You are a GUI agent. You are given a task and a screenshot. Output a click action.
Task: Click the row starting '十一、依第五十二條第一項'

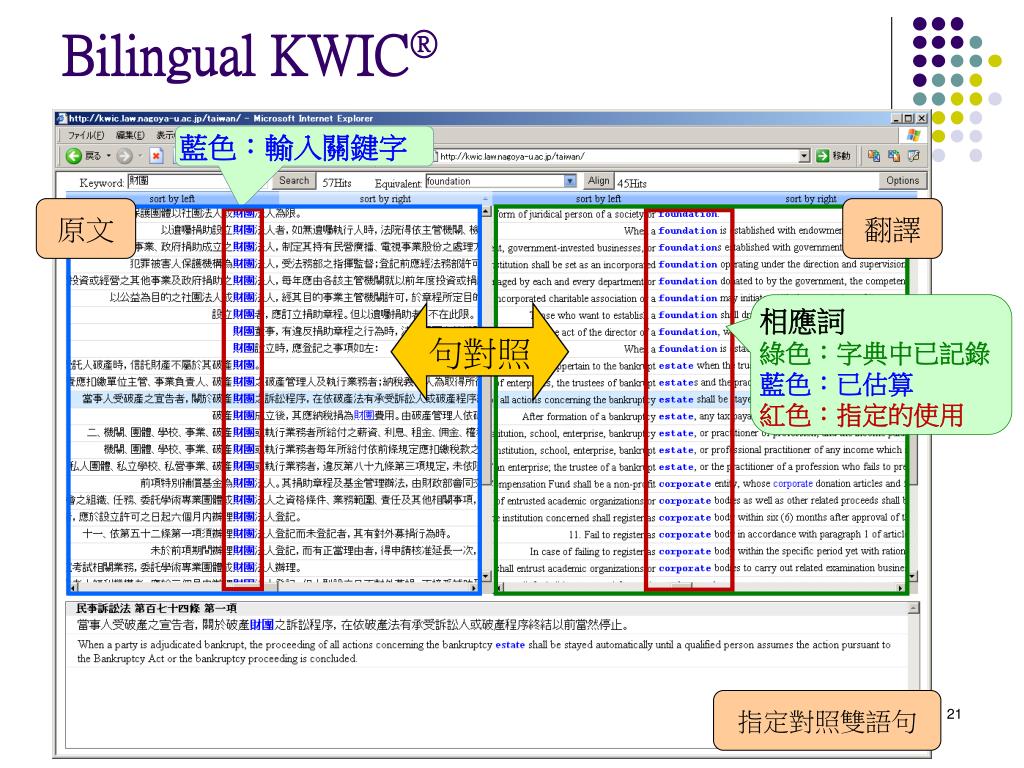click(x=274, y=534)
